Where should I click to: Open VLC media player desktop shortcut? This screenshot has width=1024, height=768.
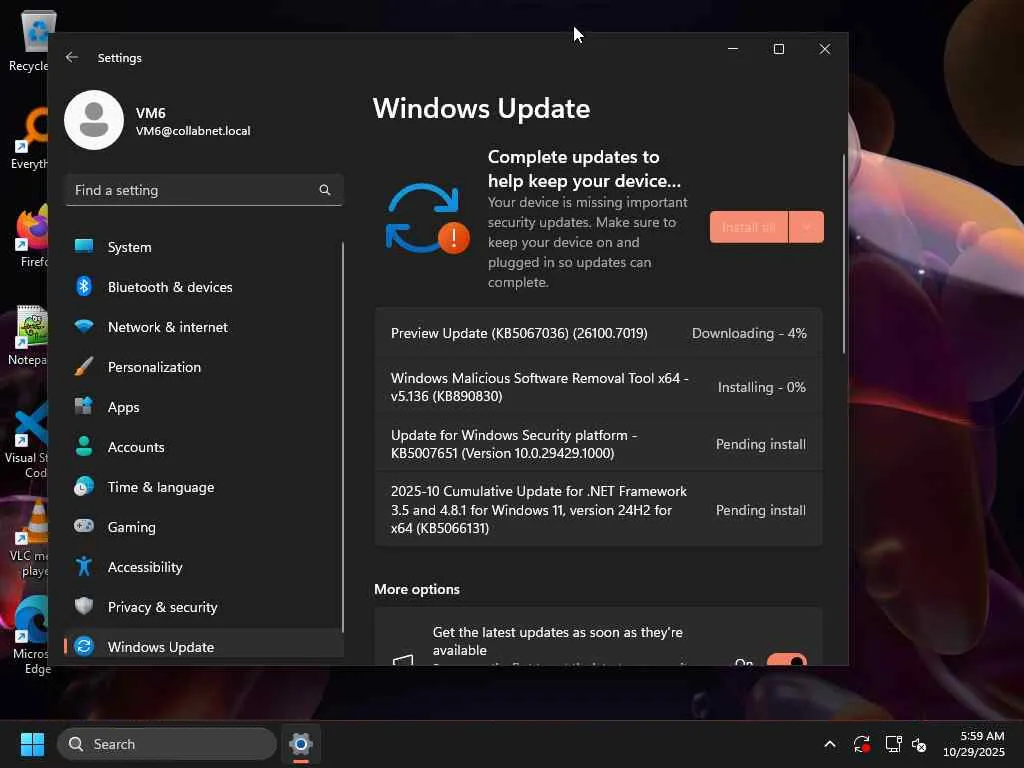(x=30, y=539)
